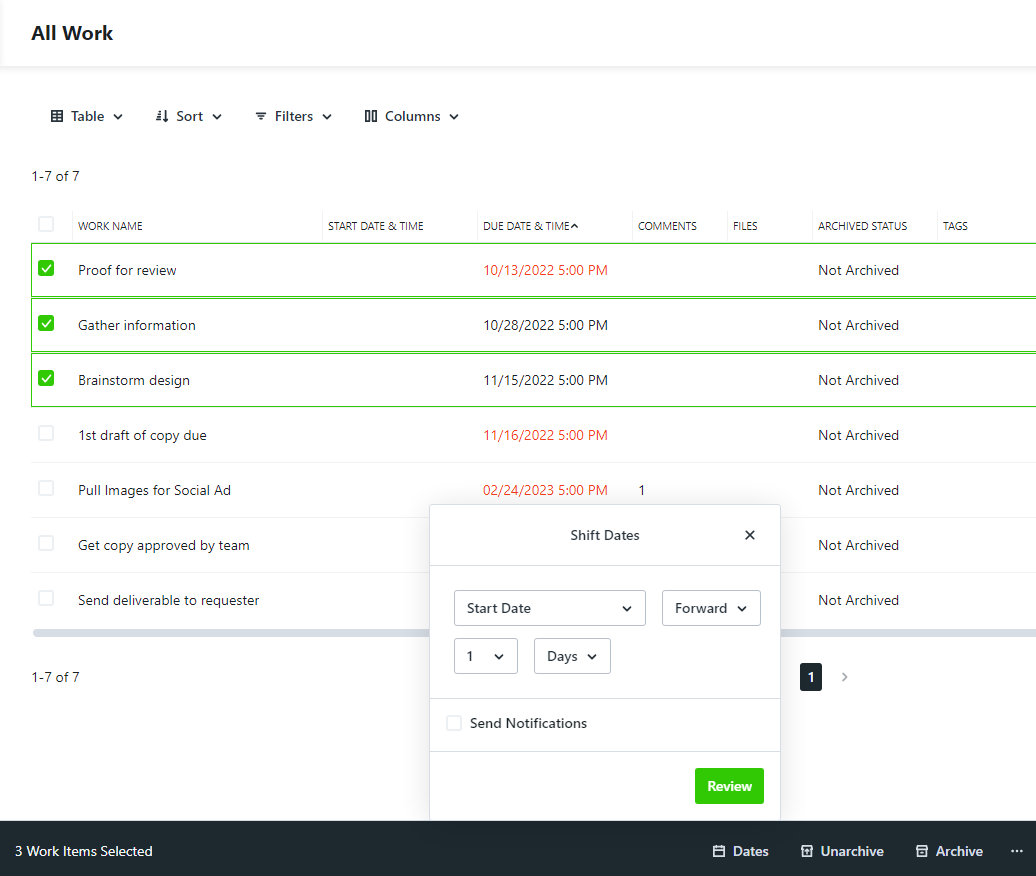Click the Unarchive box icon
Image resolution: width=1036 pixels, height=876 pixels.
tap(807, 851)
